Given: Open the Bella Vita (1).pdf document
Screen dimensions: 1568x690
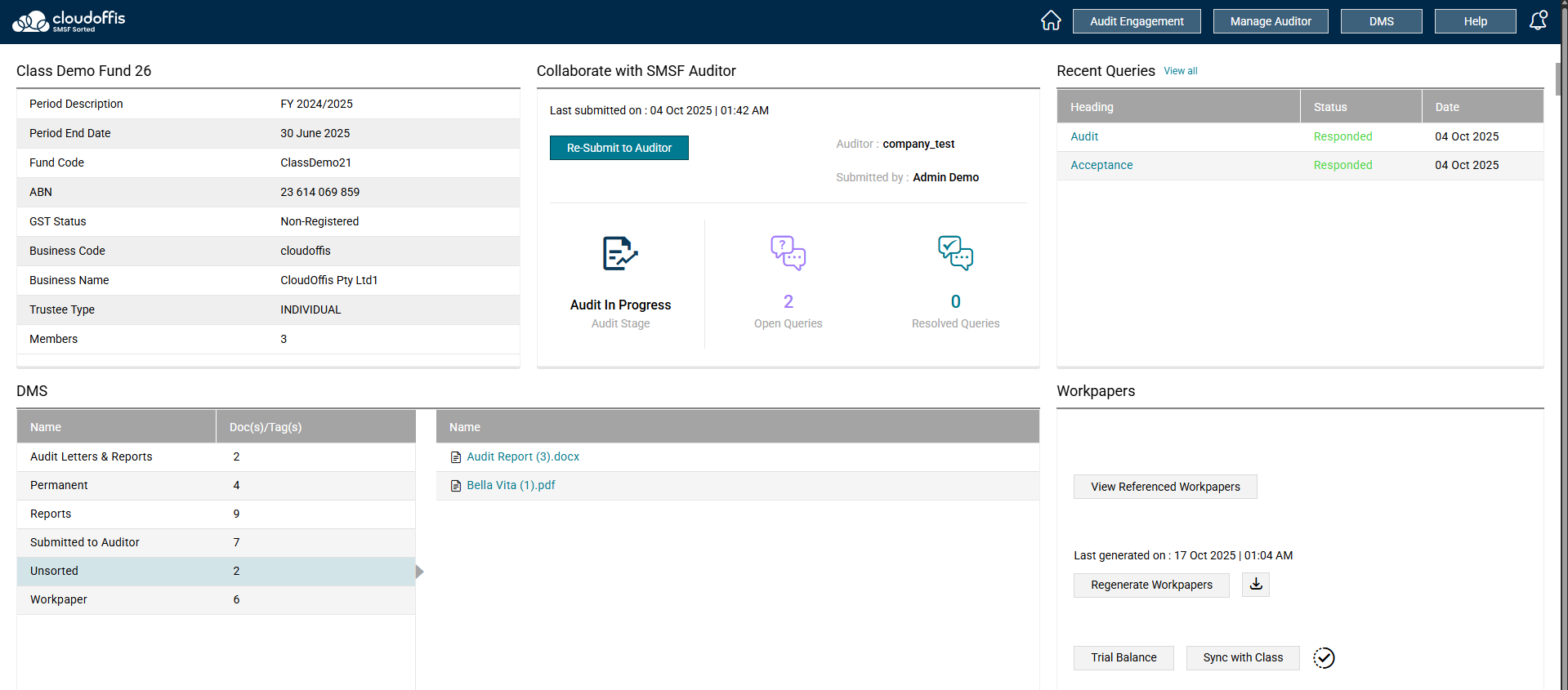Looking at the screenshot, I should click(x=511, y=485).
